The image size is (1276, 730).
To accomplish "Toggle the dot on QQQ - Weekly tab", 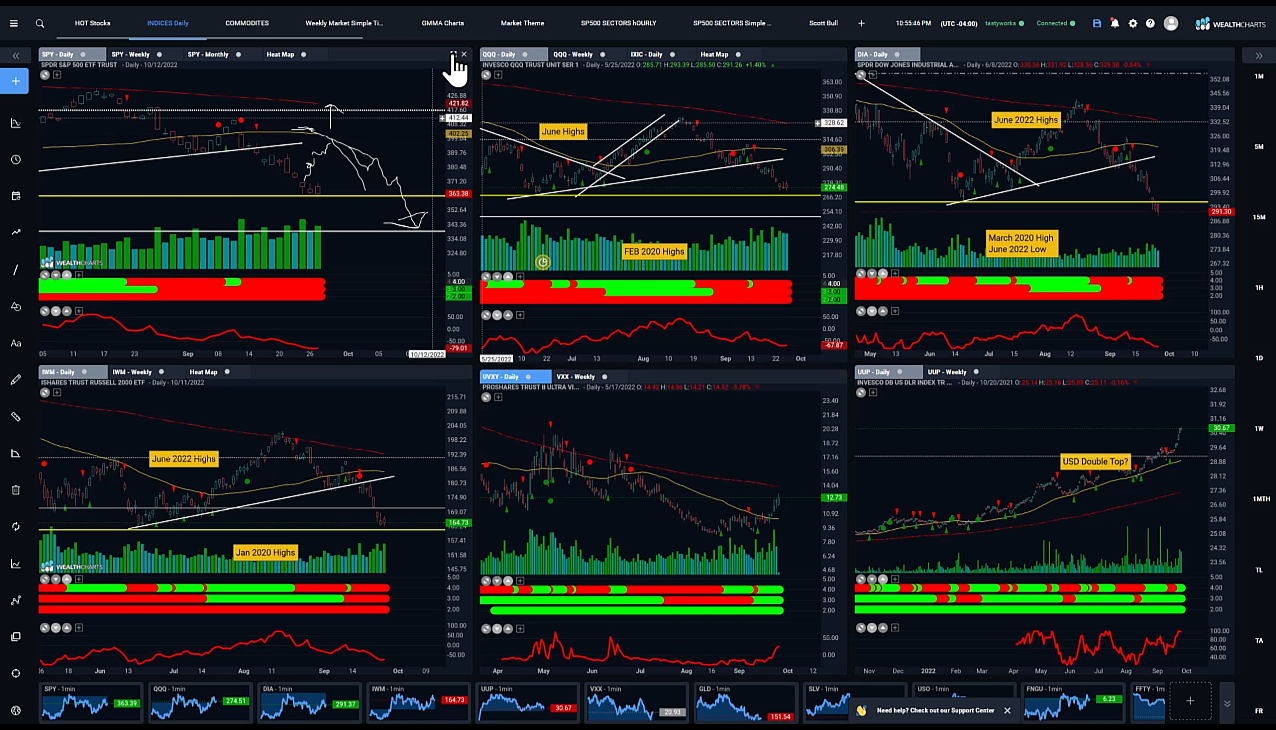I will (603, 54).
